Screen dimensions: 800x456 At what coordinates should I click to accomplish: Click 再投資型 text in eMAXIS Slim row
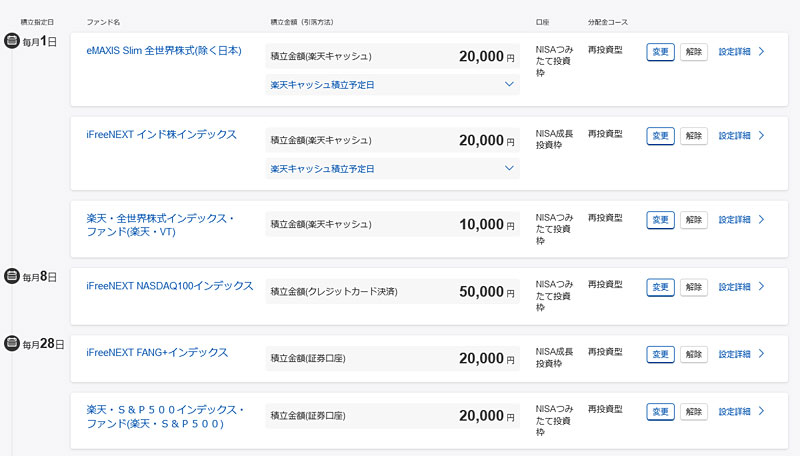click(x=605, y=50)
